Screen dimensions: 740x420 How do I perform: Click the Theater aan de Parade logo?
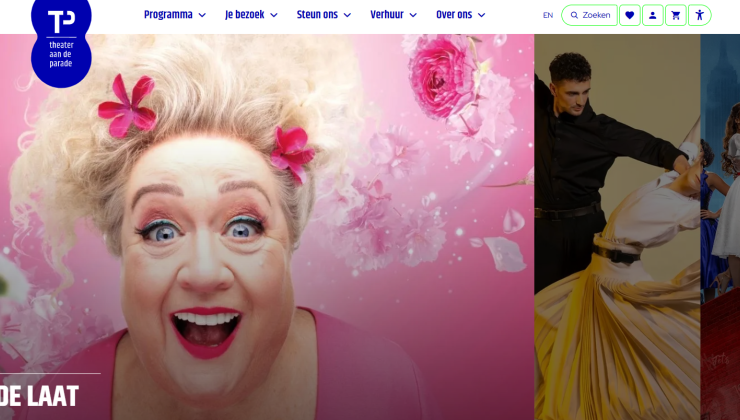coord(61,40)
